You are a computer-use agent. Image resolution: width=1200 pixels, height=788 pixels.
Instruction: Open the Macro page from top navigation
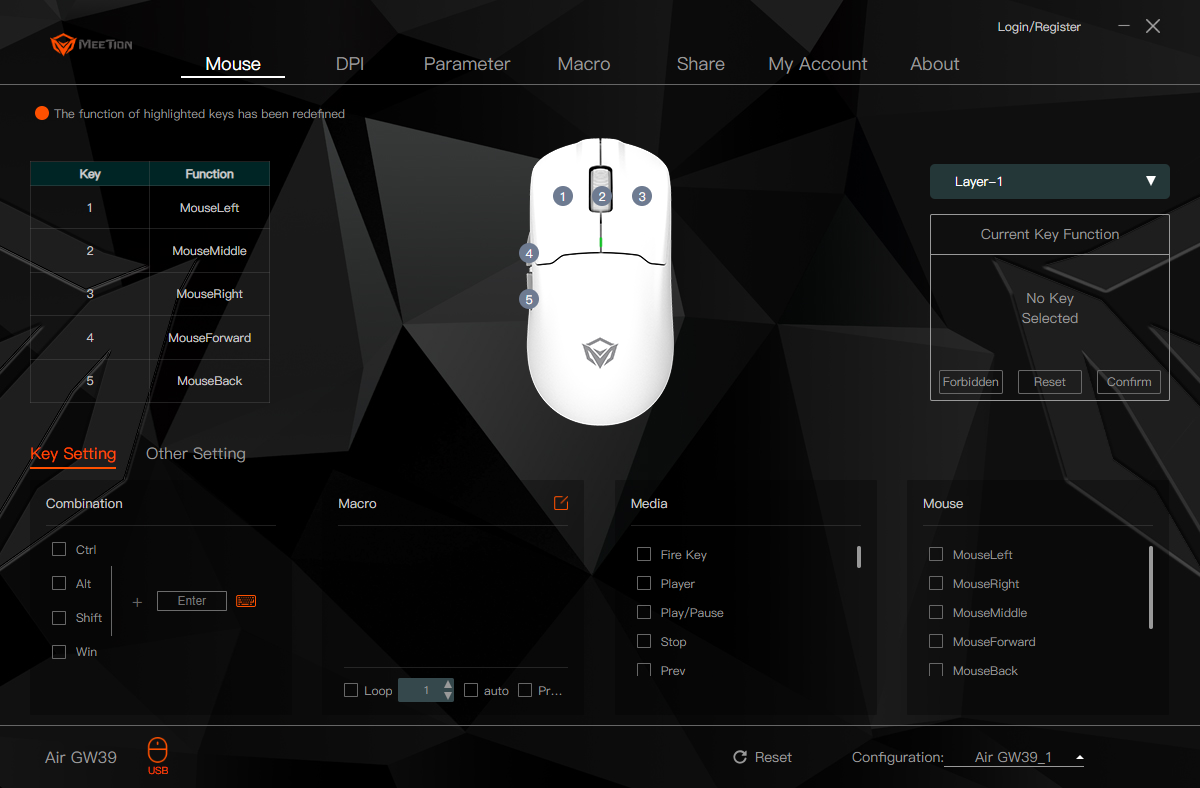583,63
